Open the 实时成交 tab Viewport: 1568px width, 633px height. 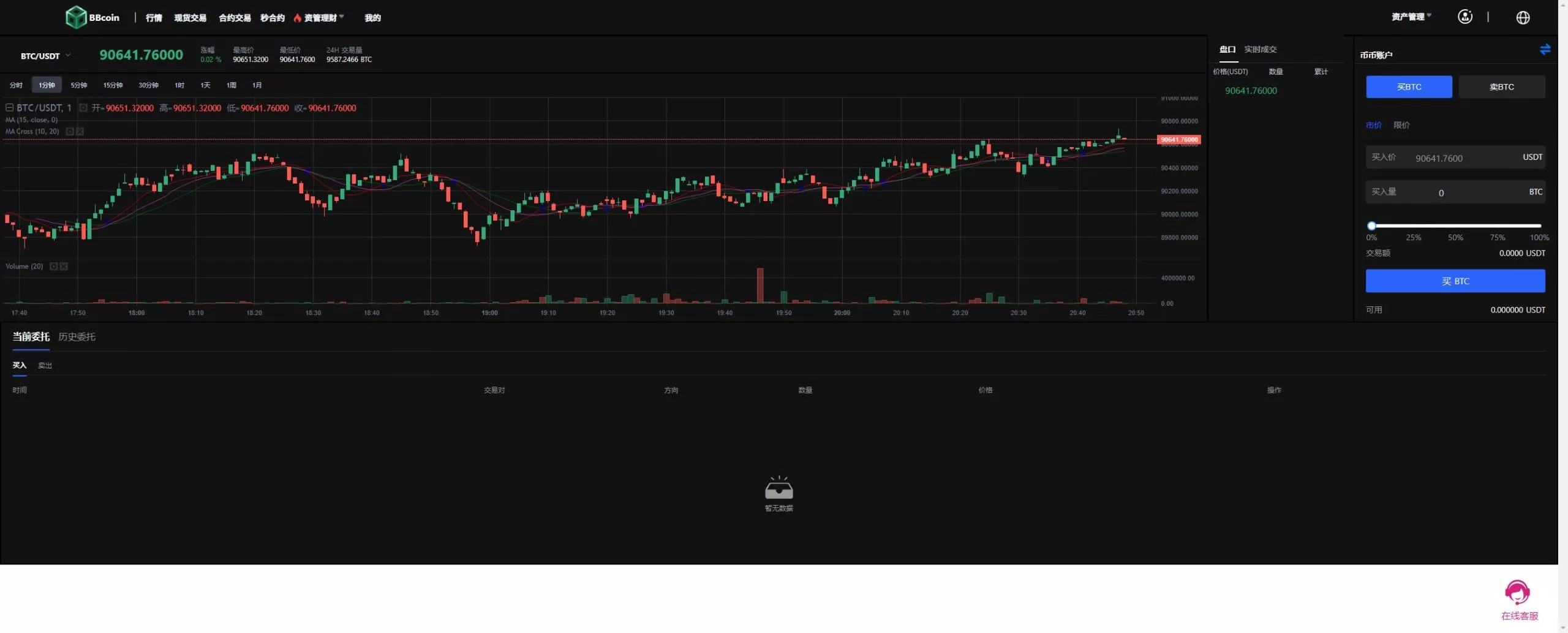coord(1260,50)
